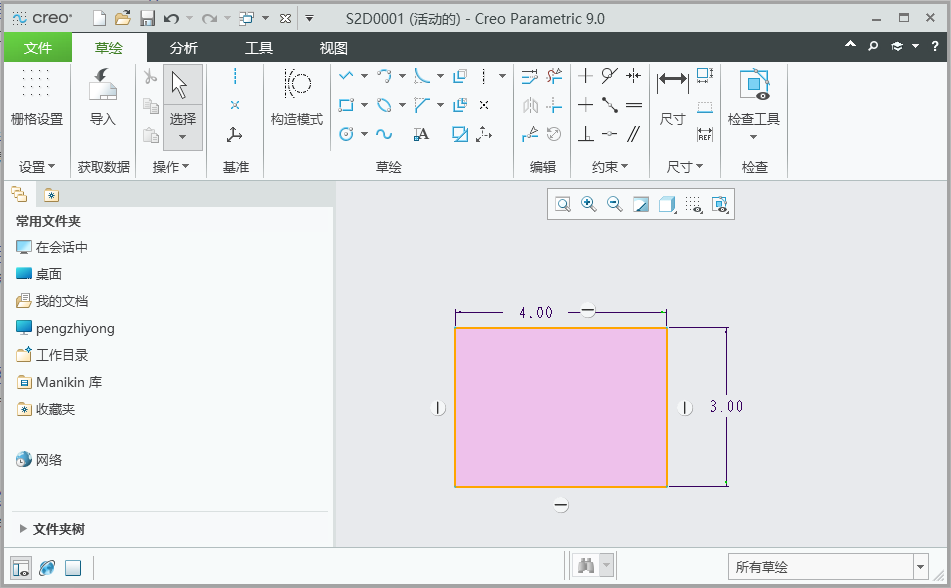
Task: Select the line chain sketch tool
Action: (346, 76)
